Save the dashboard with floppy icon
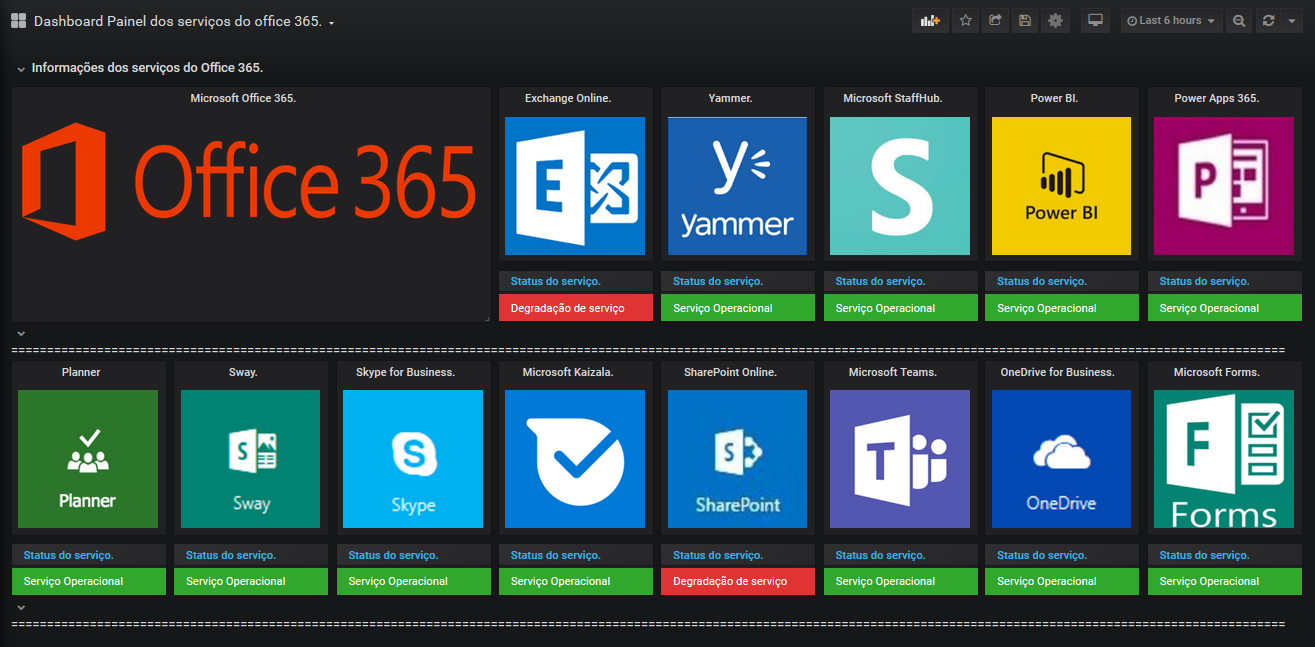 click(1024, 20)
